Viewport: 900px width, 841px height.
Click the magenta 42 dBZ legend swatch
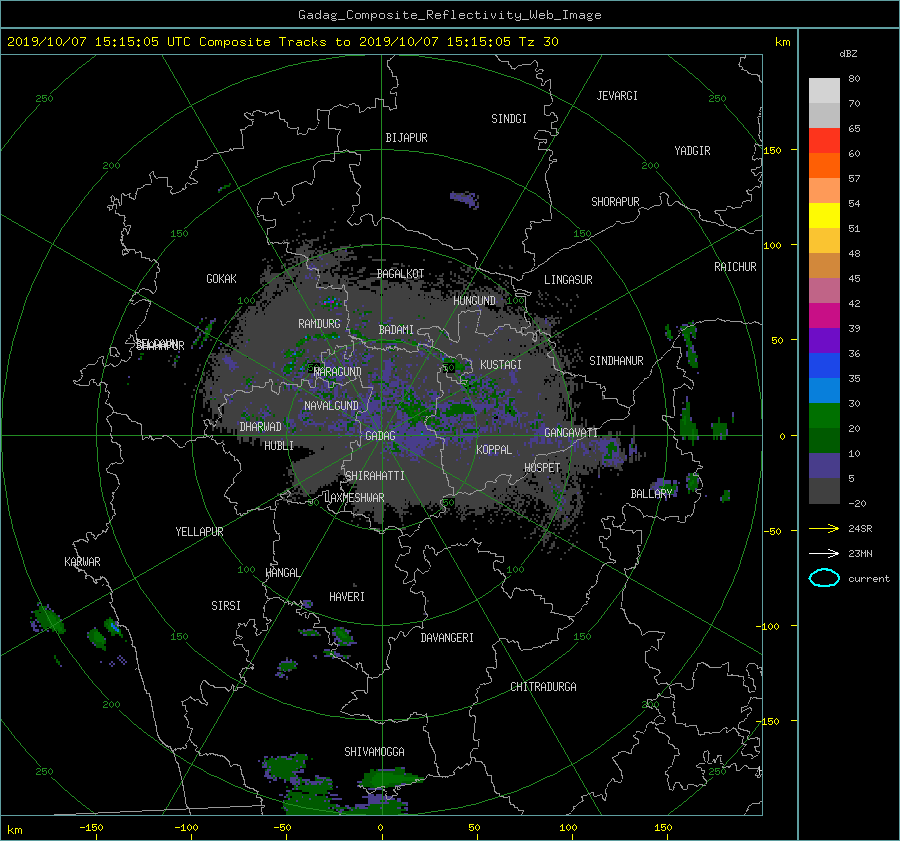tap(824, 315)
